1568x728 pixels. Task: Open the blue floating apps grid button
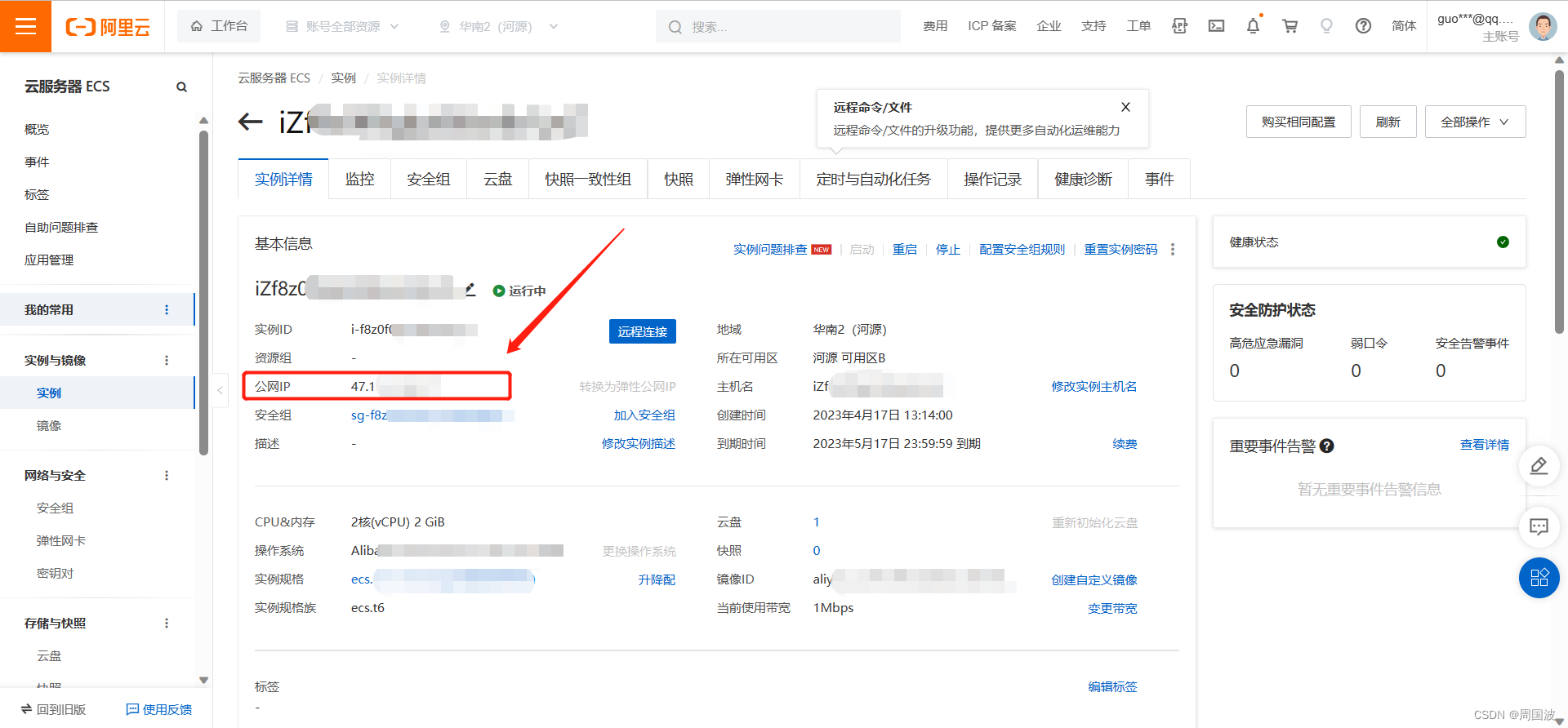[1539, 578]
